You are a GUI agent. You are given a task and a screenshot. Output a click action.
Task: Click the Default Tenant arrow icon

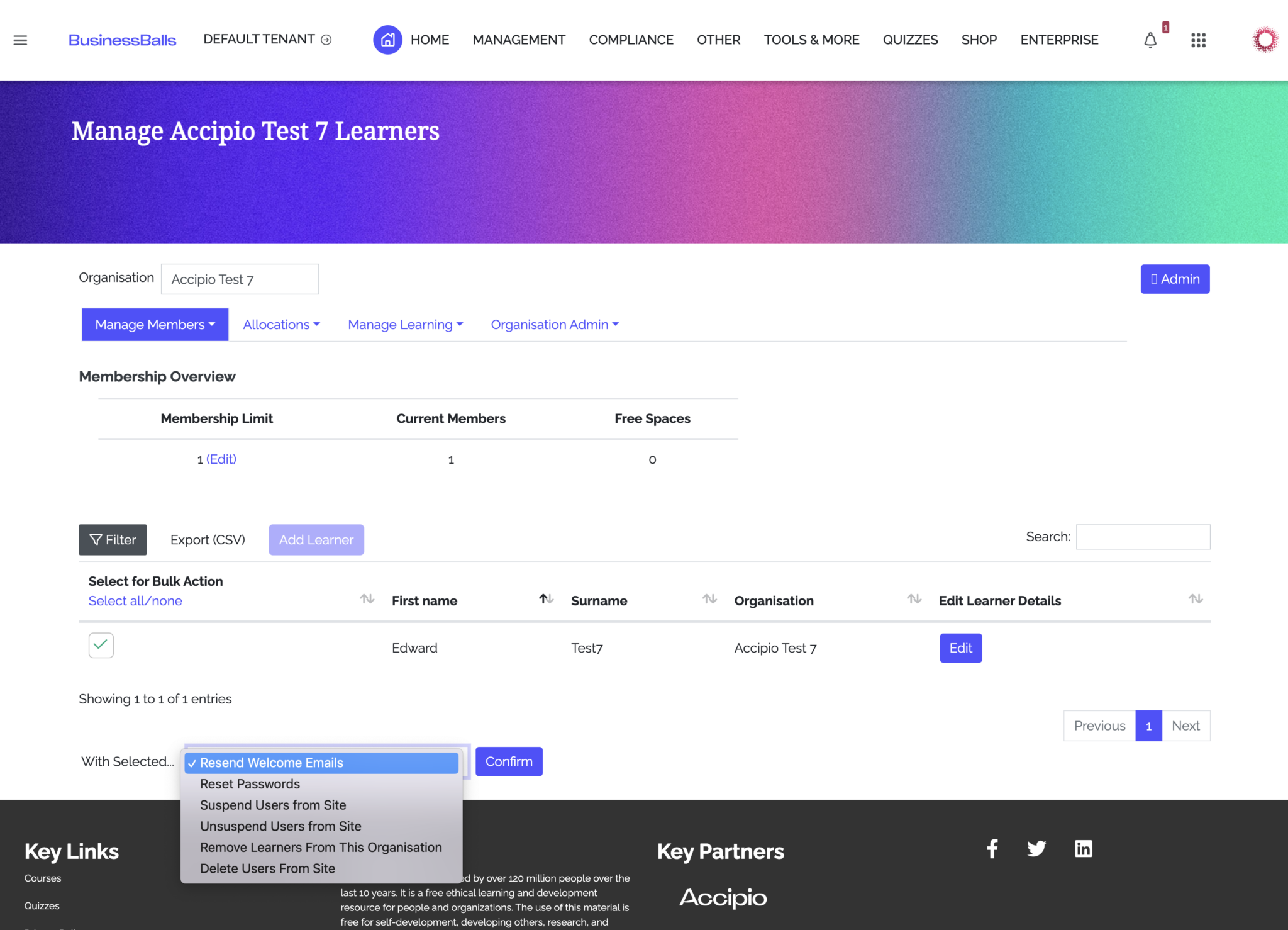point(326,40)
